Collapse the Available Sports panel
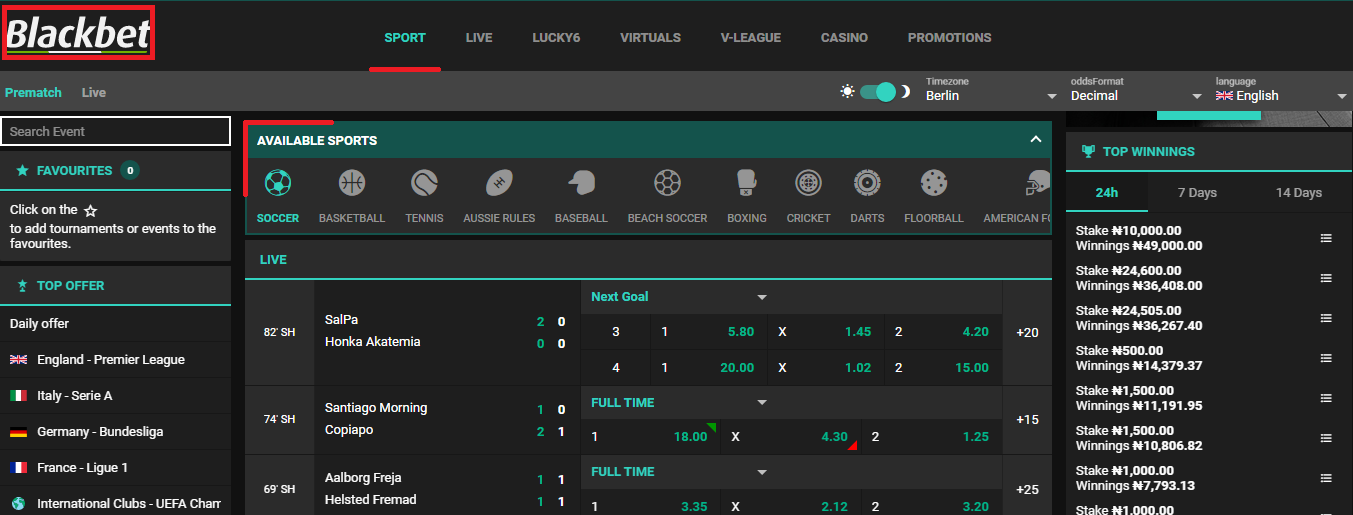This screenshot has height=515, width=1353. click(1036, 140)
